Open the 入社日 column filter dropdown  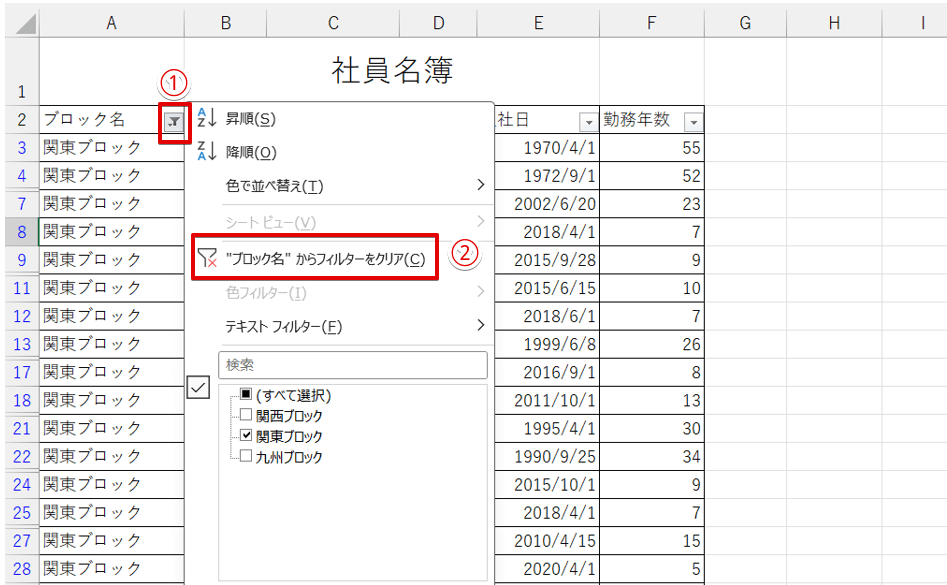pos(587,121)
